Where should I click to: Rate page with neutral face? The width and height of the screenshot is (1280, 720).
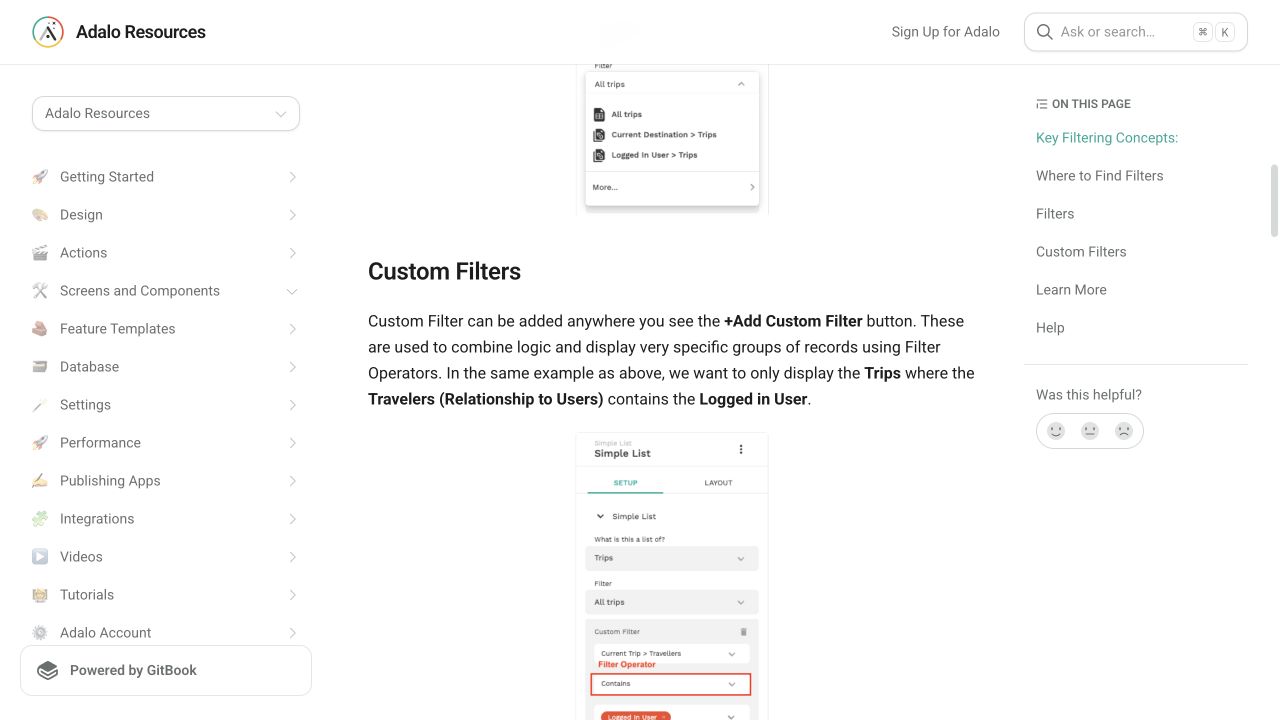1090,431
